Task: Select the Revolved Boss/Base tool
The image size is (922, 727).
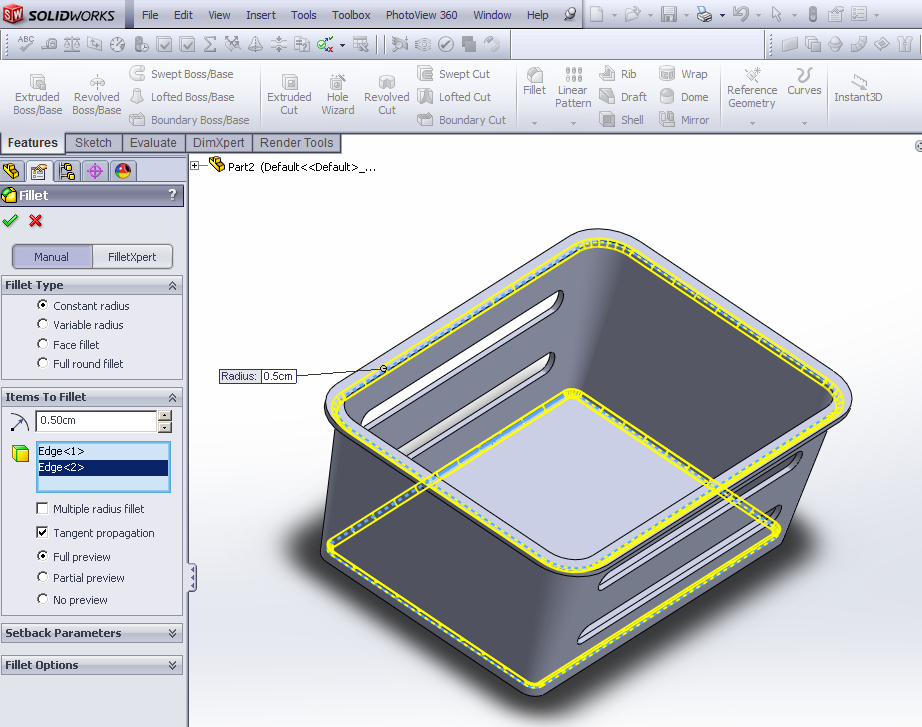Action: tap(96, 94)
